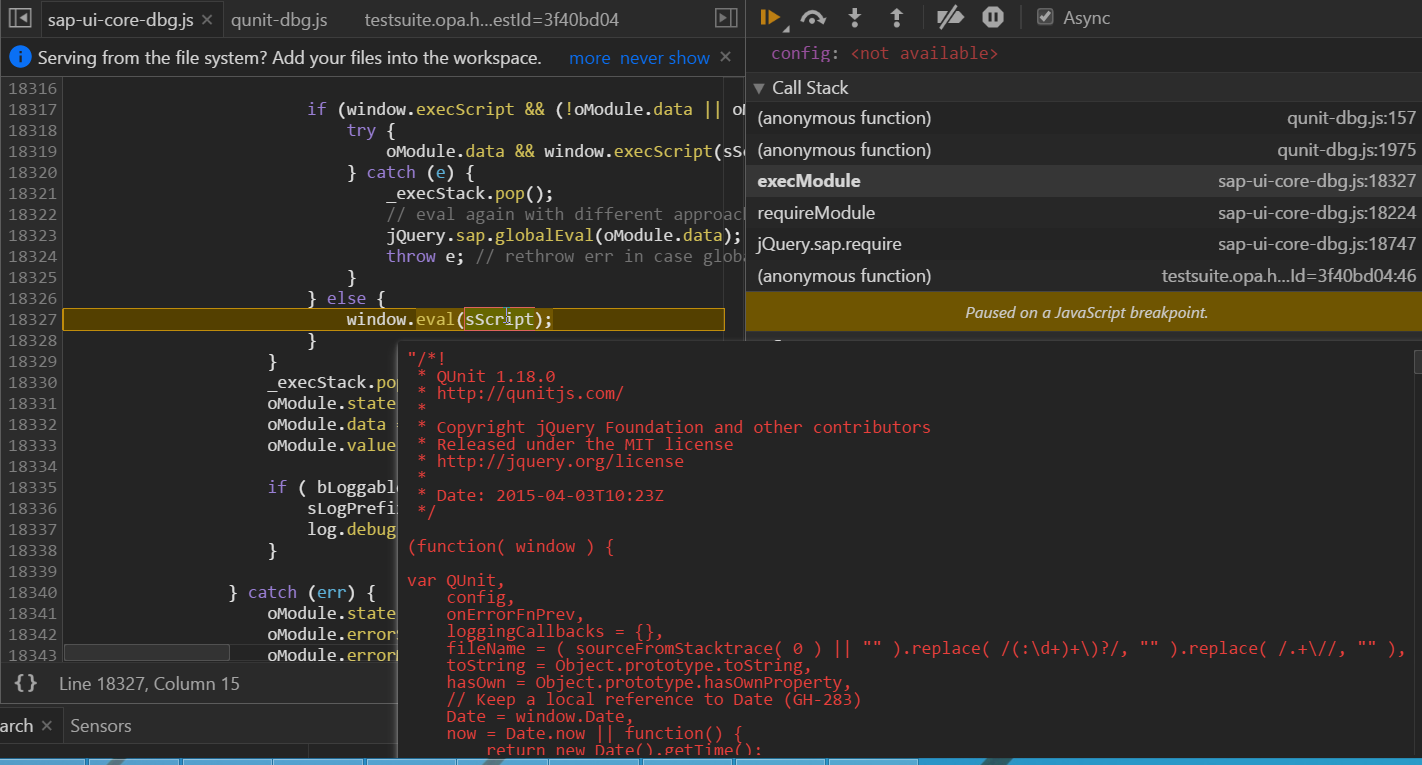1422x765 pixels.
Task: Select the qunit-dbg.js:157 anonymous function frame
Action: point(1086,118)
